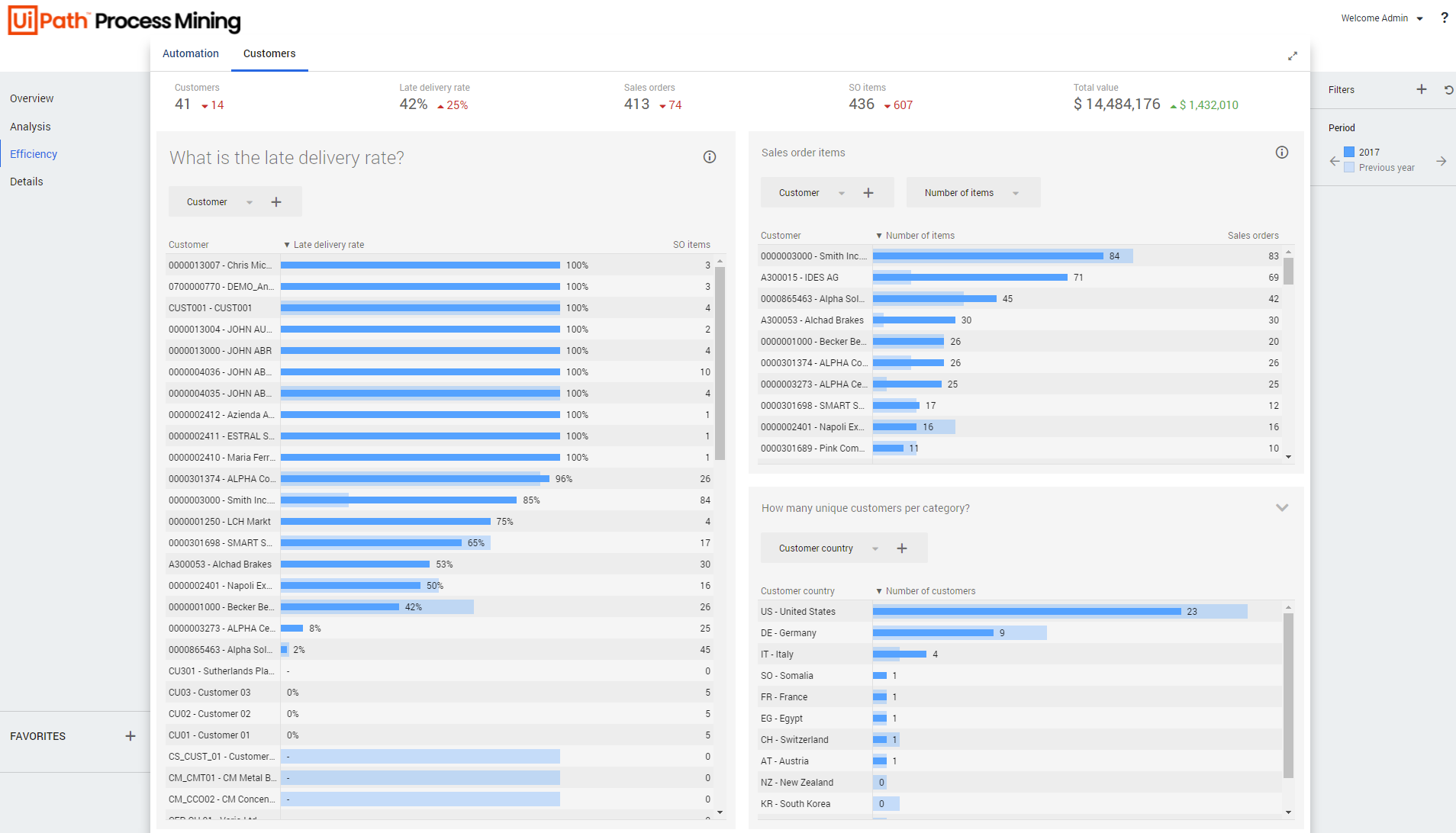Image resolution: width=1456 pixels, height=833 pixels.
Task: Select A300015 - IDES AG row
Action: coord(1020,278)
